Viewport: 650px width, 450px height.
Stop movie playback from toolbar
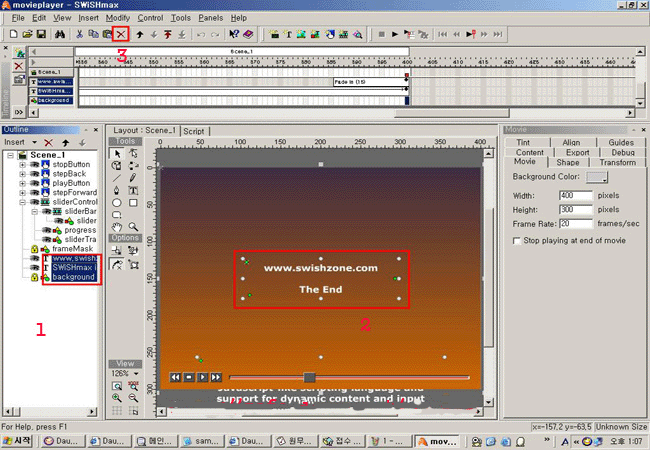click(382, 34)
